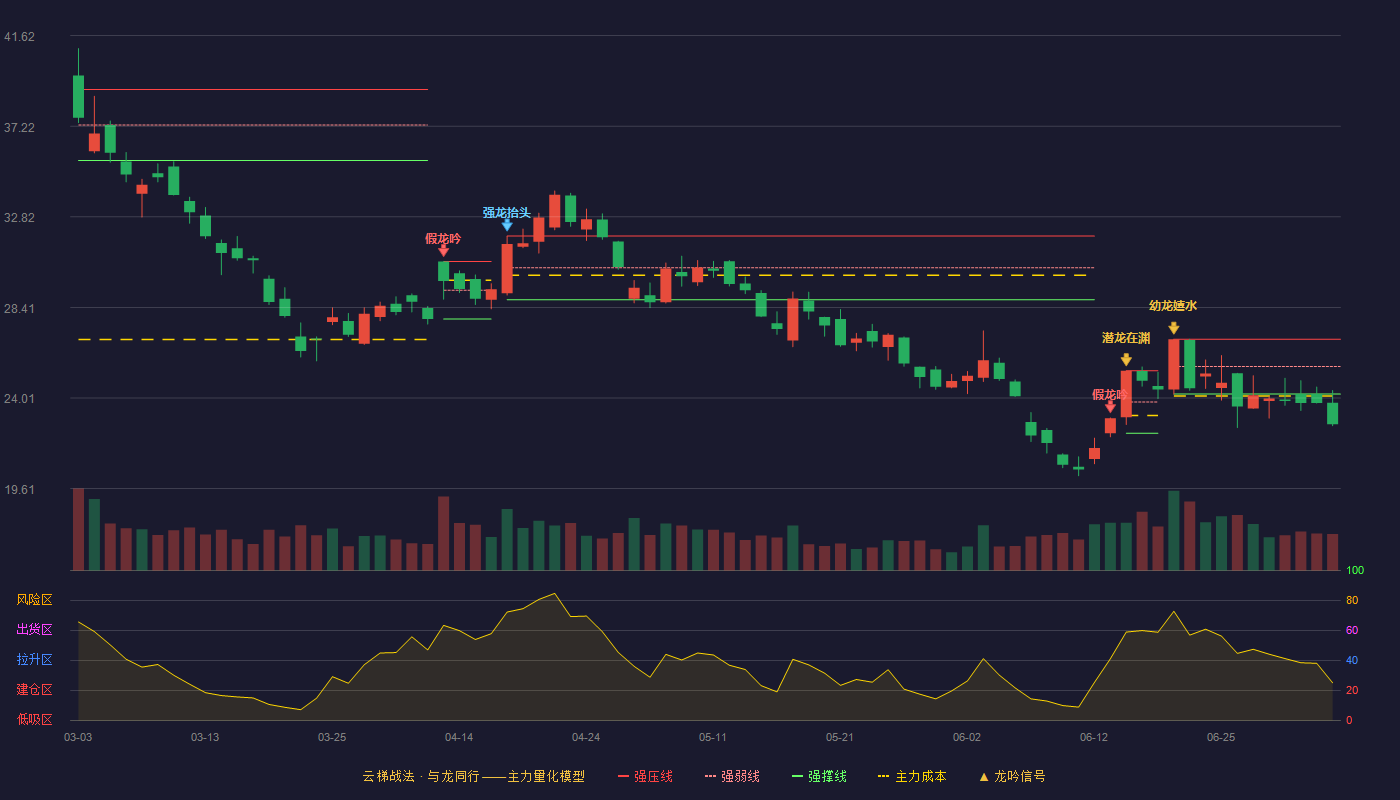1400x800 pixels.
Task: Hide the 主力成本 dashed yellow legend
Action: pyautogui.click(x=912, y=776)
